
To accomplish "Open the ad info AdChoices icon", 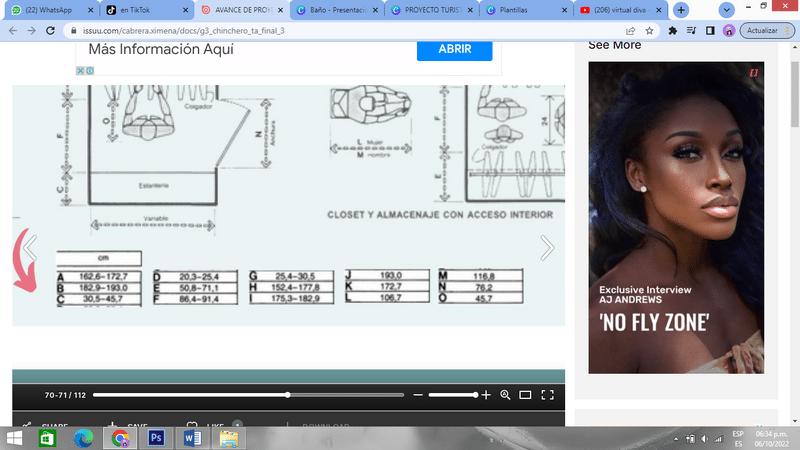I will point(90,70).
